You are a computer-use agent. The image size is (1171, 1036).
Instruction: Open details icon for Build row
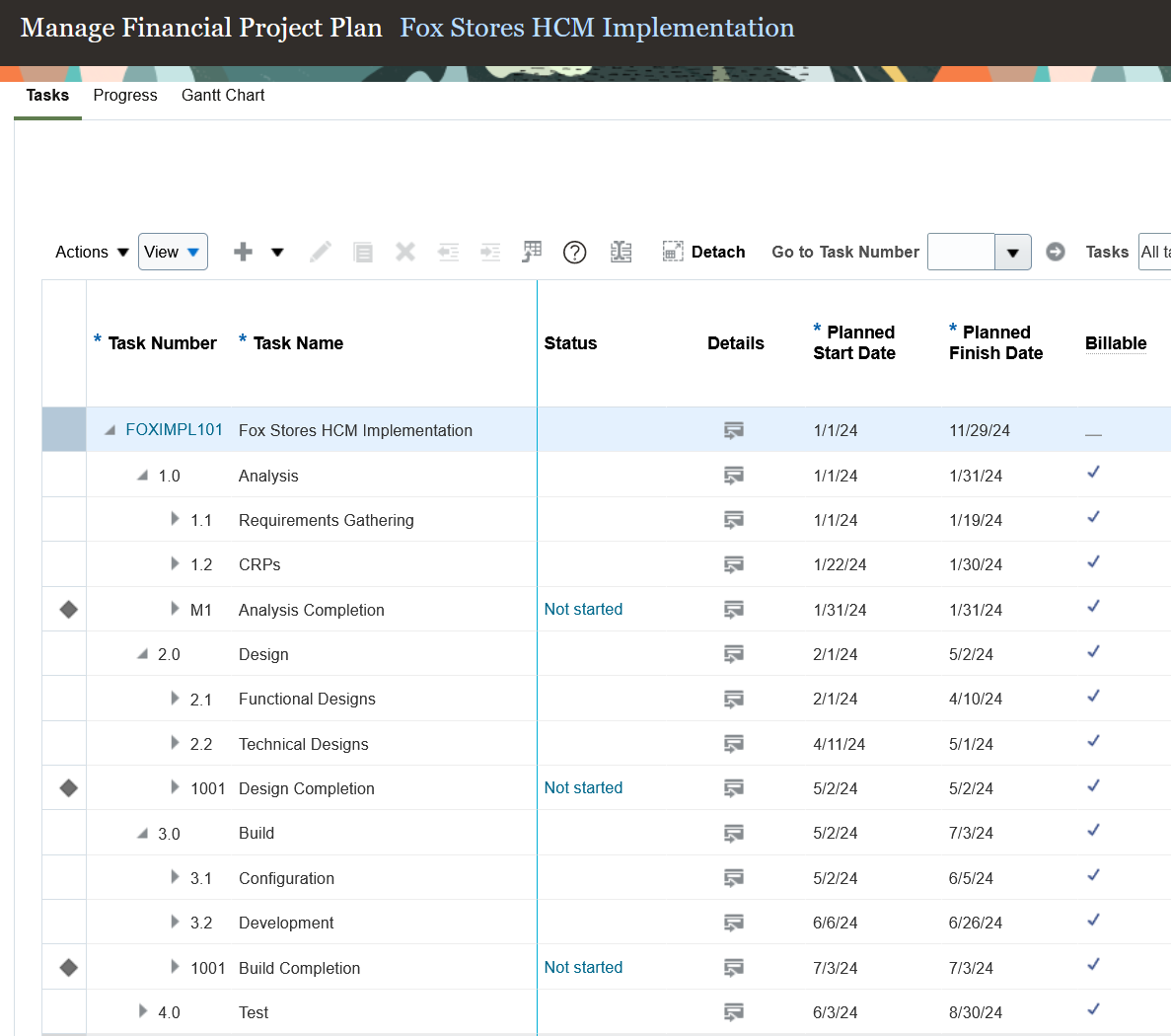tap(733, 834)
